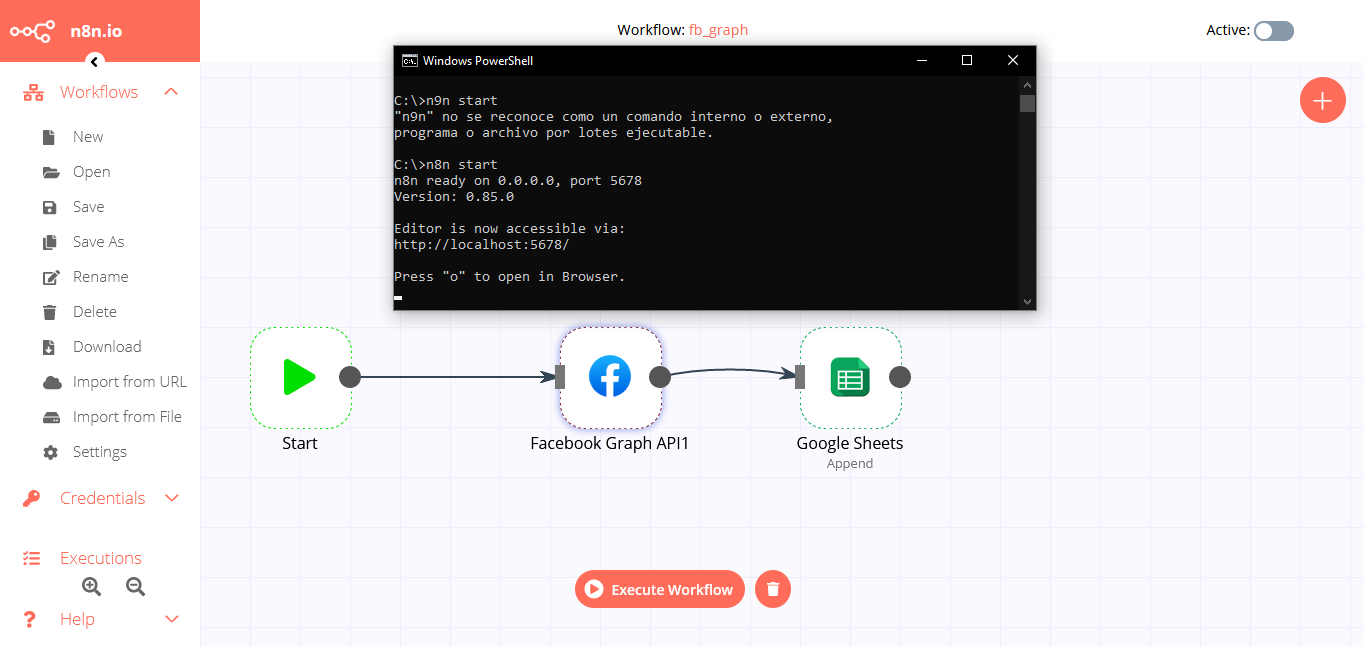Click the PowerShell scrollbar thumb
The width and height of the screenshot is (1364, 647).
click(1027, 103)
